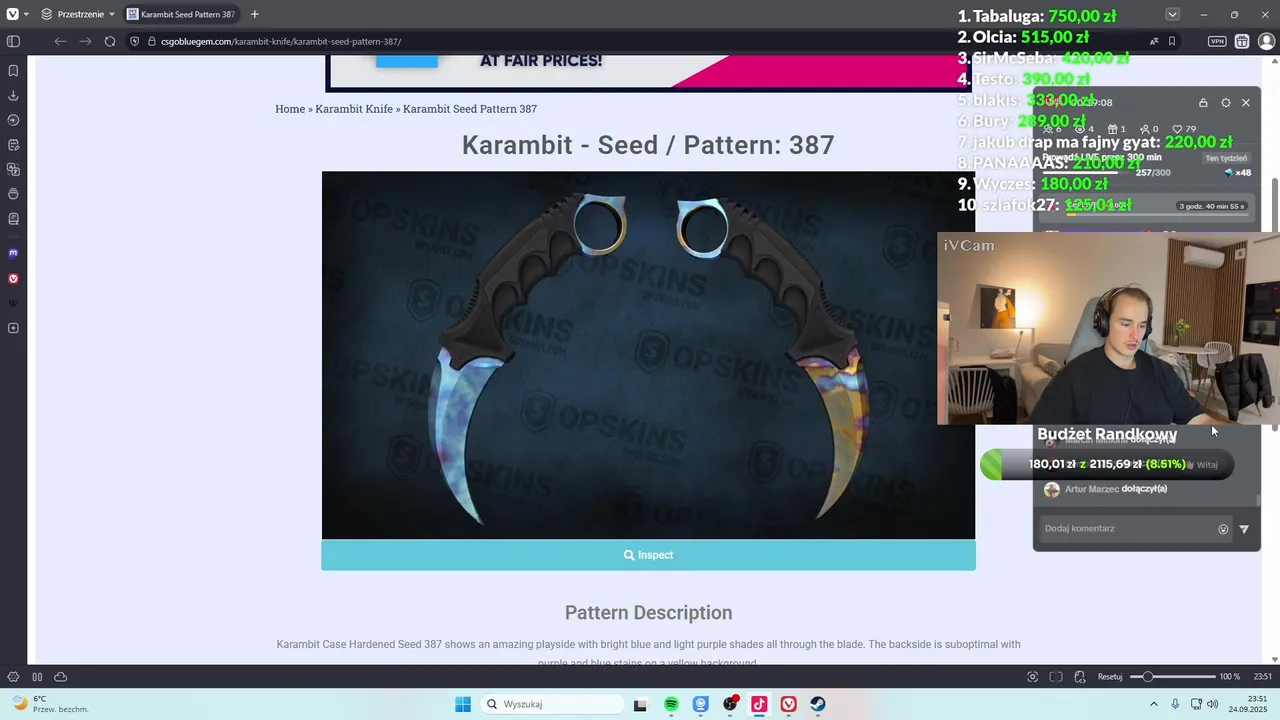The width and height of the screenshot is (1280, 720).
Task: Click the Wyszukaj taskbar search box
Action: click(x=553, y=704)
